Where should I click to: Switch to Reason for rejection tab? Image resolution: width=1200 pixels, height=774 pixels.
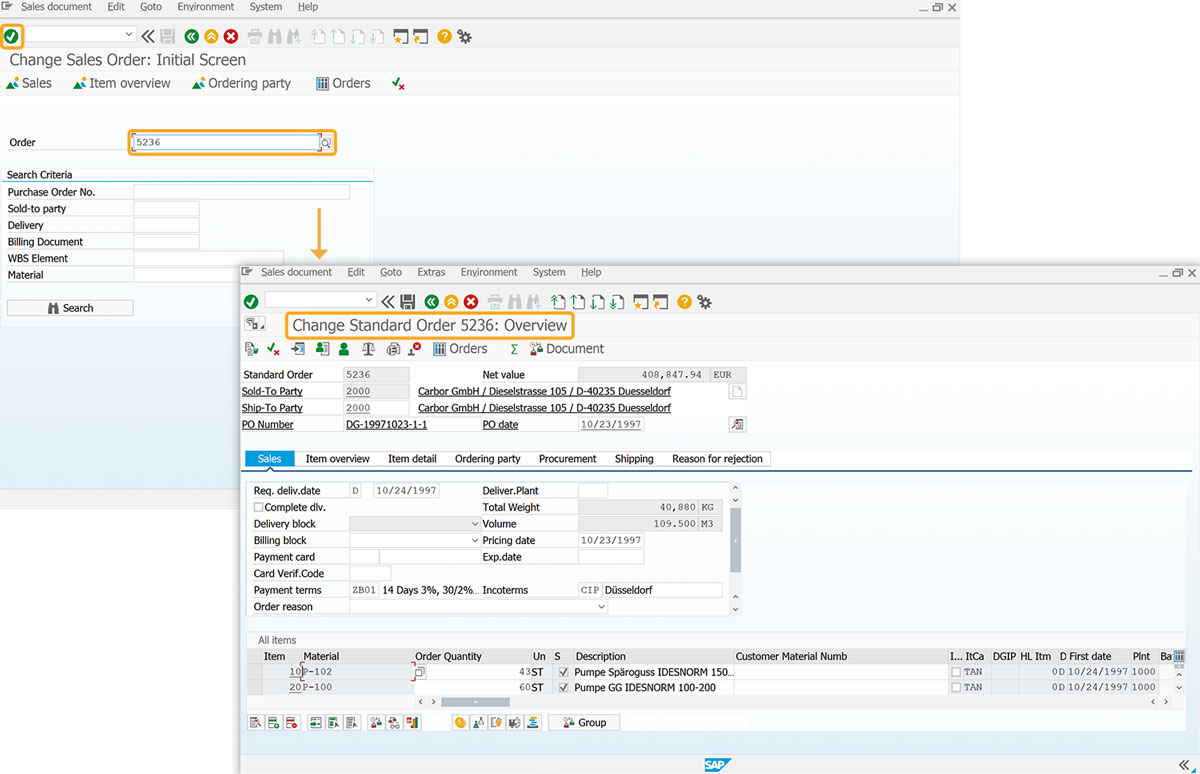717,459
